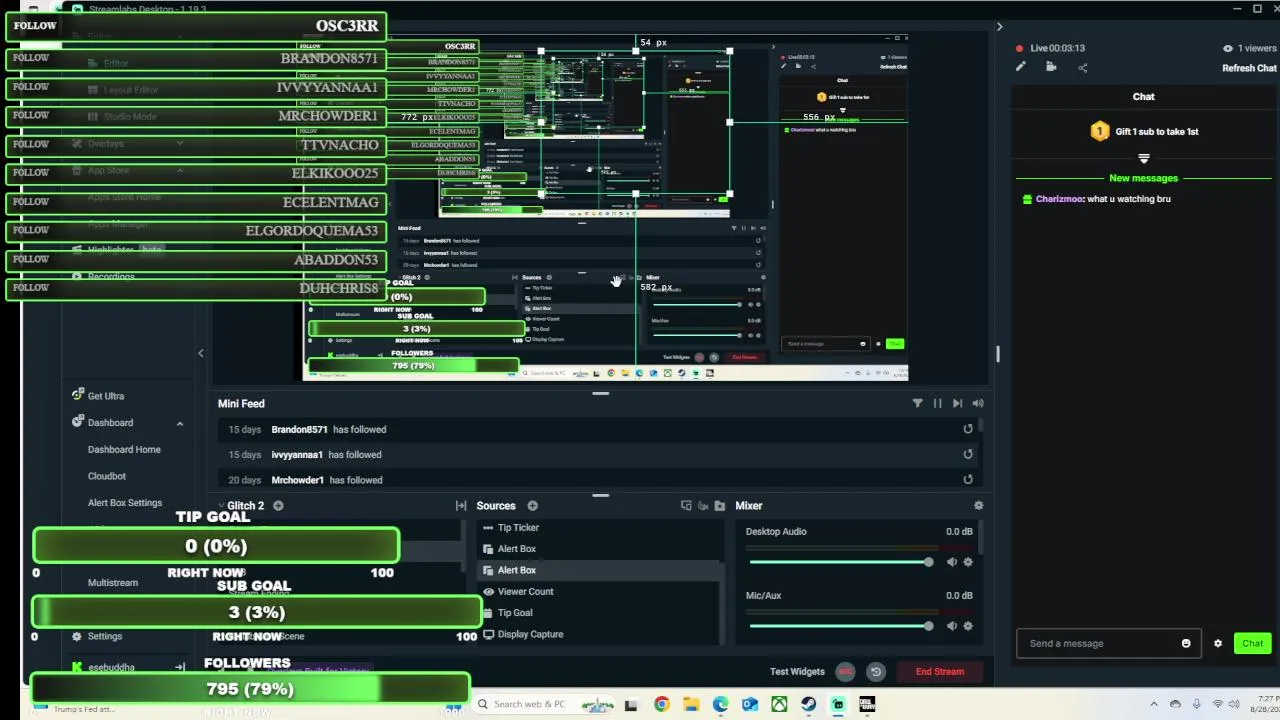Adjust the Mic/Aux volume slider
This screenshot has width=1280, height=720.
point(841,626)
